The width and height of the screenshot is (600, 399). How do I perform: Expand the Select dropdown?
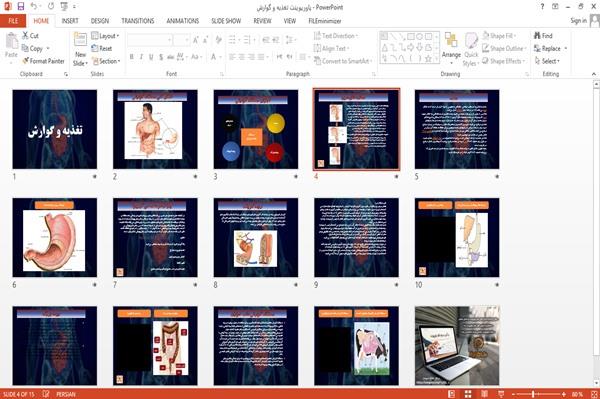pyautogui.click(x=548, y=61)
